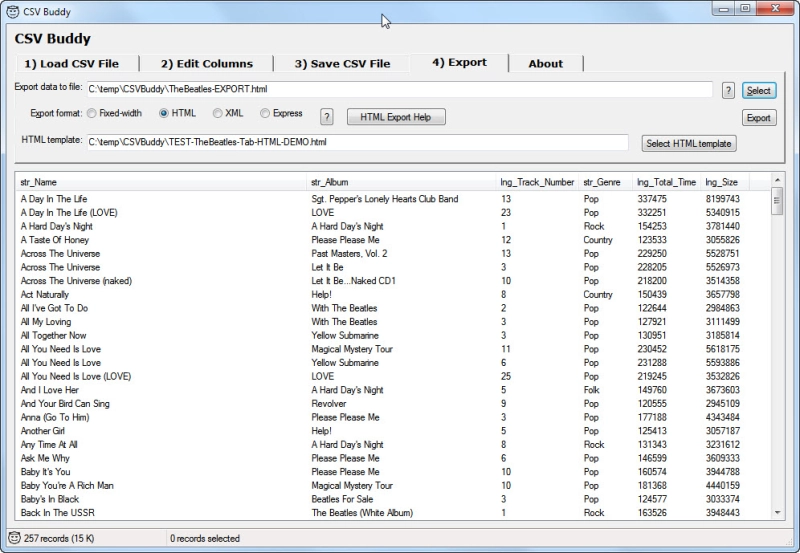The height and width of the screenshot is (553, 800).
Task: Click the size value 8199743
Action: tap(722, 199)
